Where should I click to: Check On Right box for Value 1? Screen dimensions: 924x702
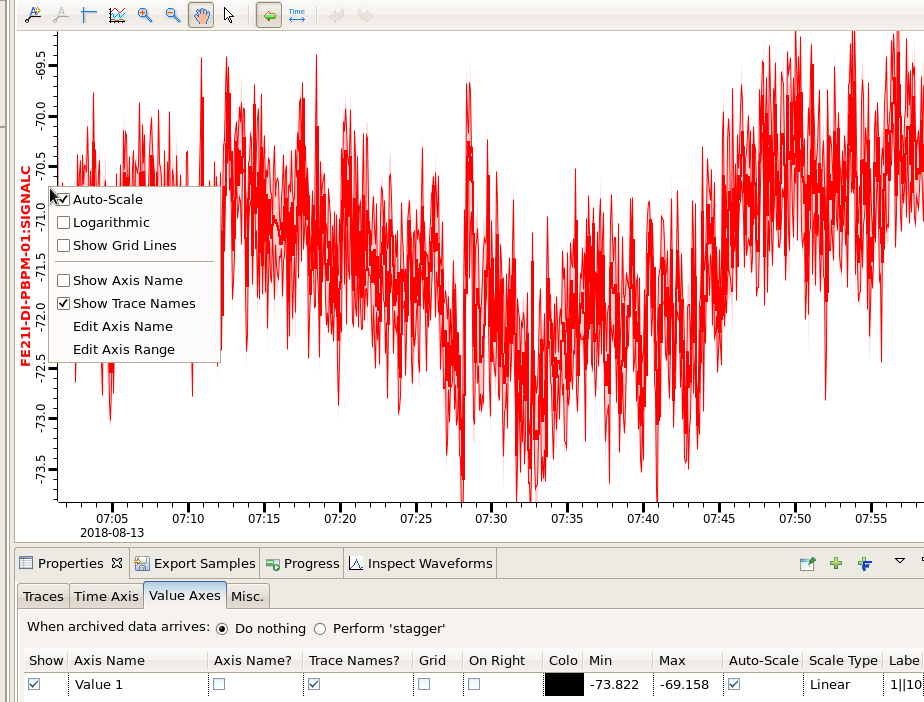tap(474, 684)
